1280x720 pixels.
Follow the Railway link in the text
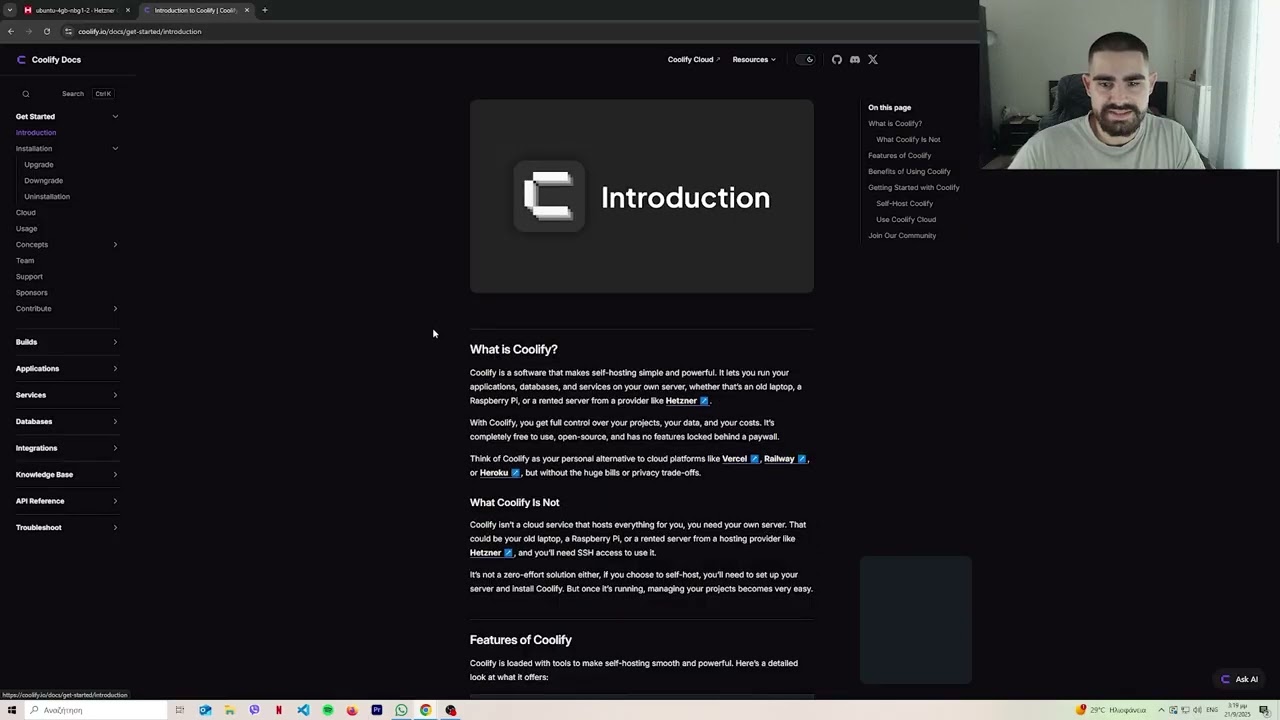click(785, 459)
